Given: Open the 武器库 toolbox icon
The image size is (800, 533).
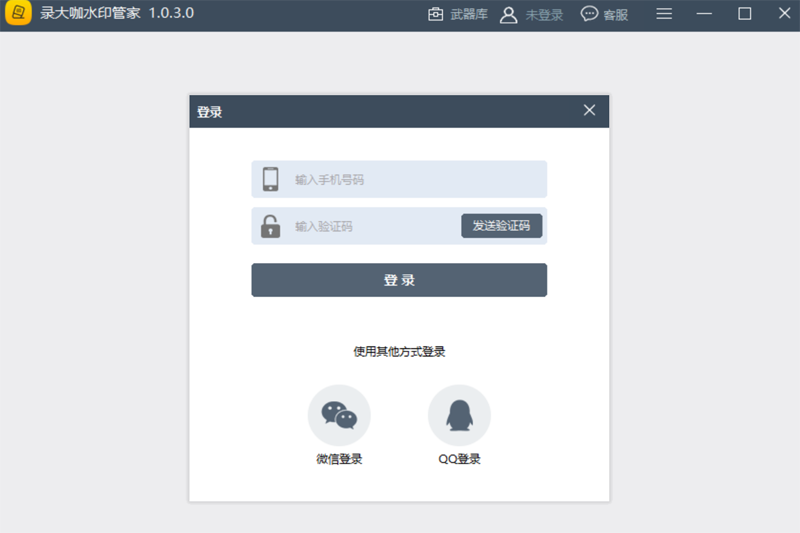Looking at the screenshot, I should [x=435, y=14].
